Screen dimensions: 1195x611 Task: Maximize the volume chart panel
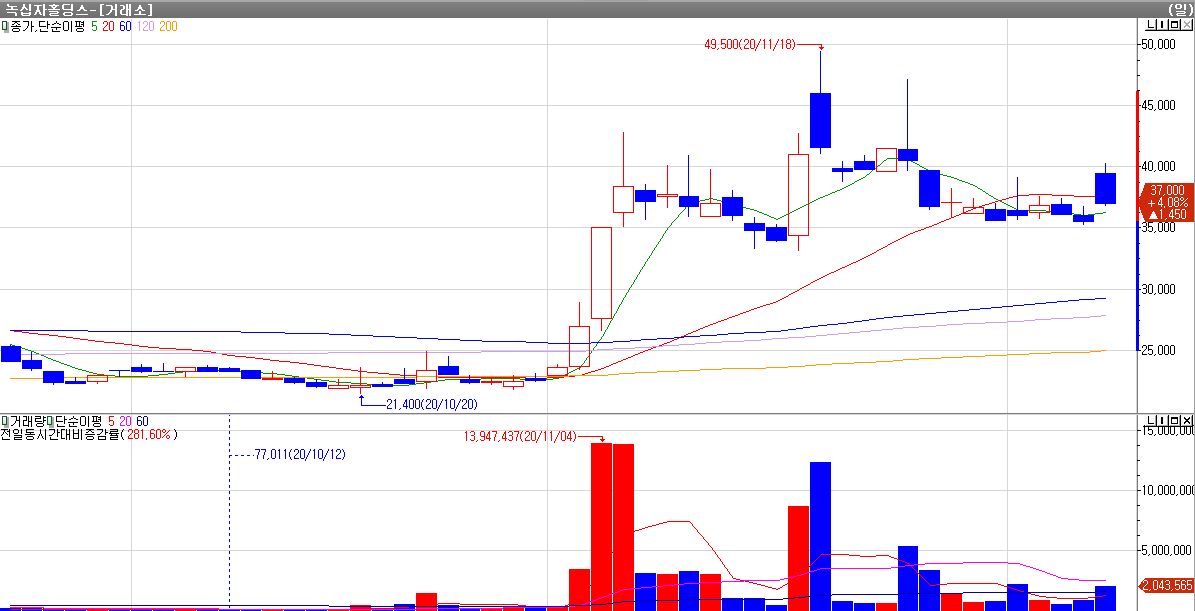tap(1174, 420)
